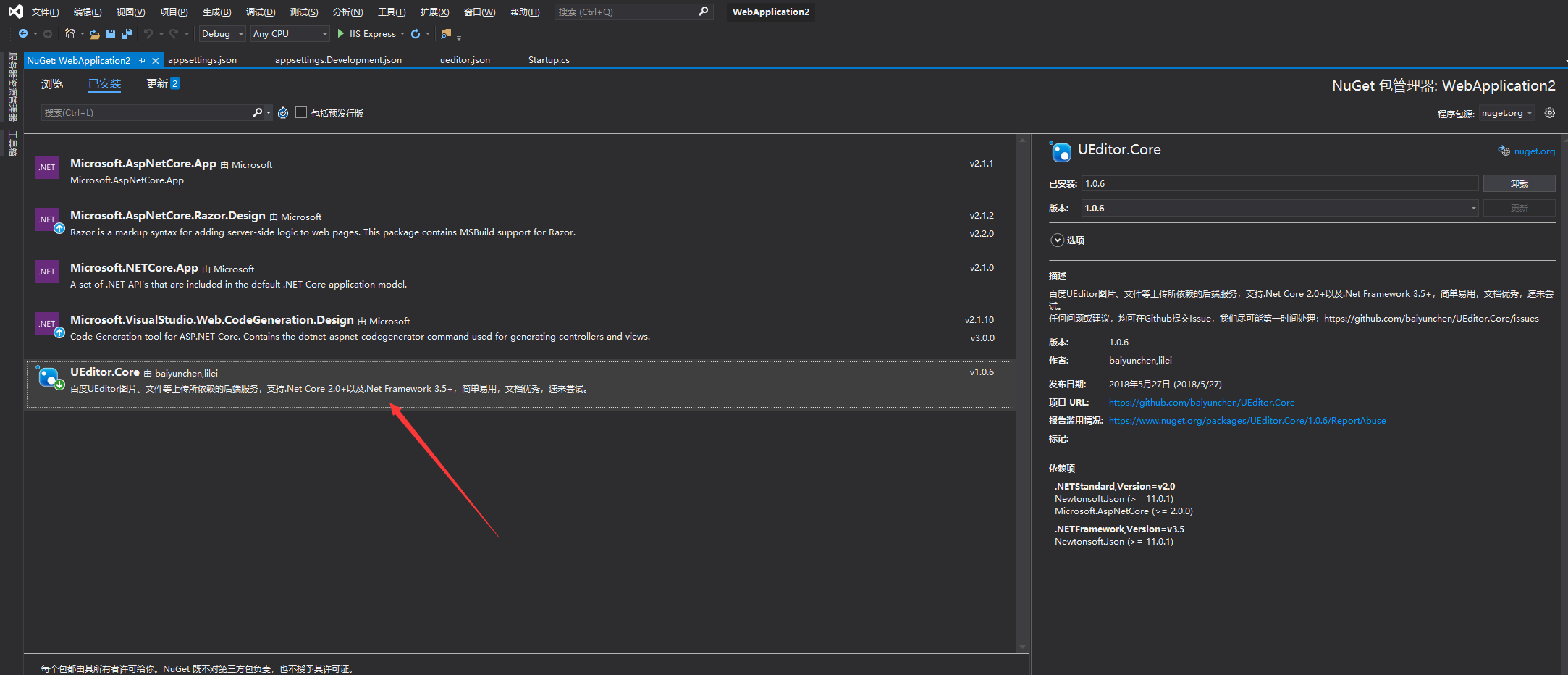1568x675 pixels.
Task: Click the Microsoft.NETCore.App .NET icon
Action: [x=47, y=272]
